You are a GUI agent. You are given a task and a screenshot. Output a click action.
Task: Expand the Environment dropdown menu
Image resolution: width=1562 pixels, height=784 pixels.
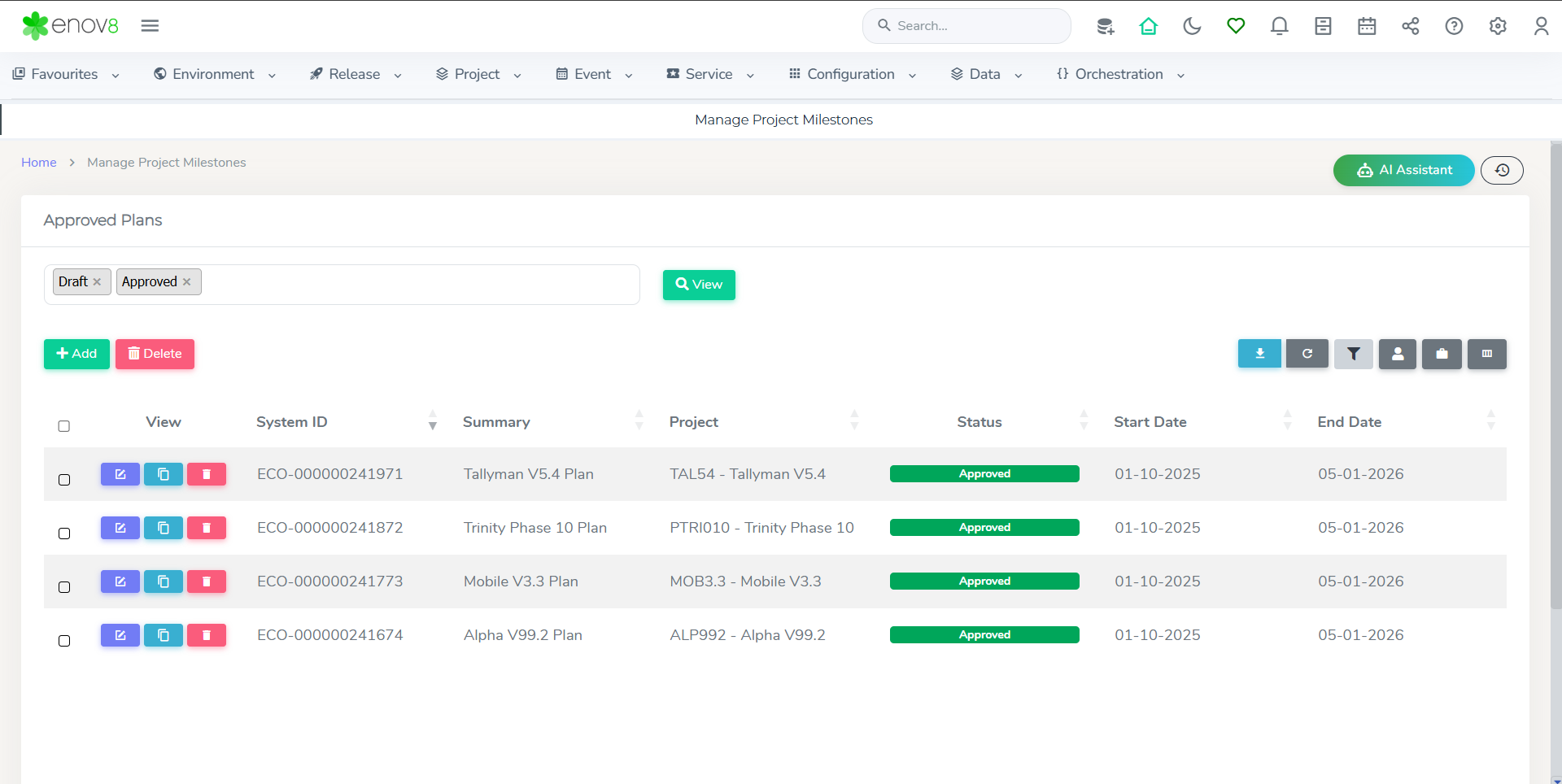click(x=215, y=74)
